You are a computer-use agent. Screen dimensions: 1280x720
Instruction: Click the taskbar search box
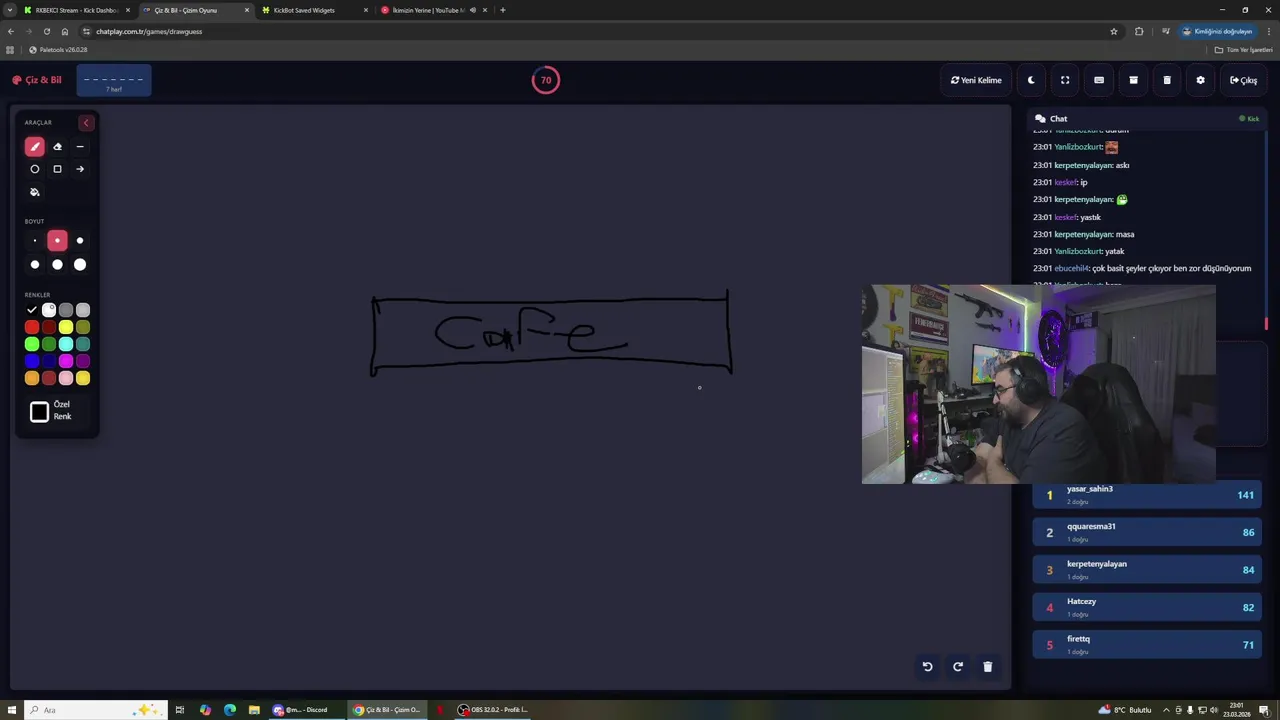pos(94,710)
